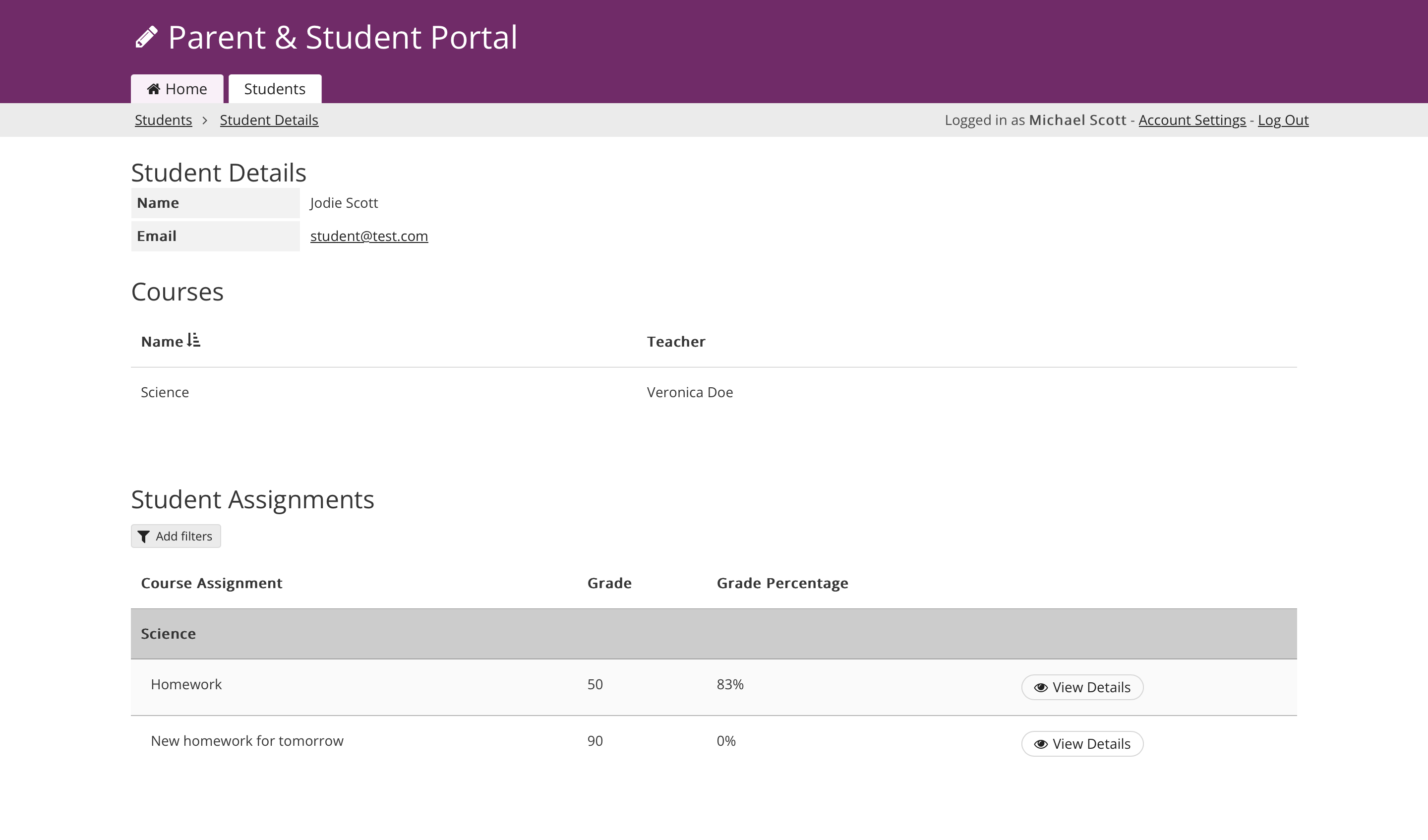Click the pencil logo icon in header

146,37
